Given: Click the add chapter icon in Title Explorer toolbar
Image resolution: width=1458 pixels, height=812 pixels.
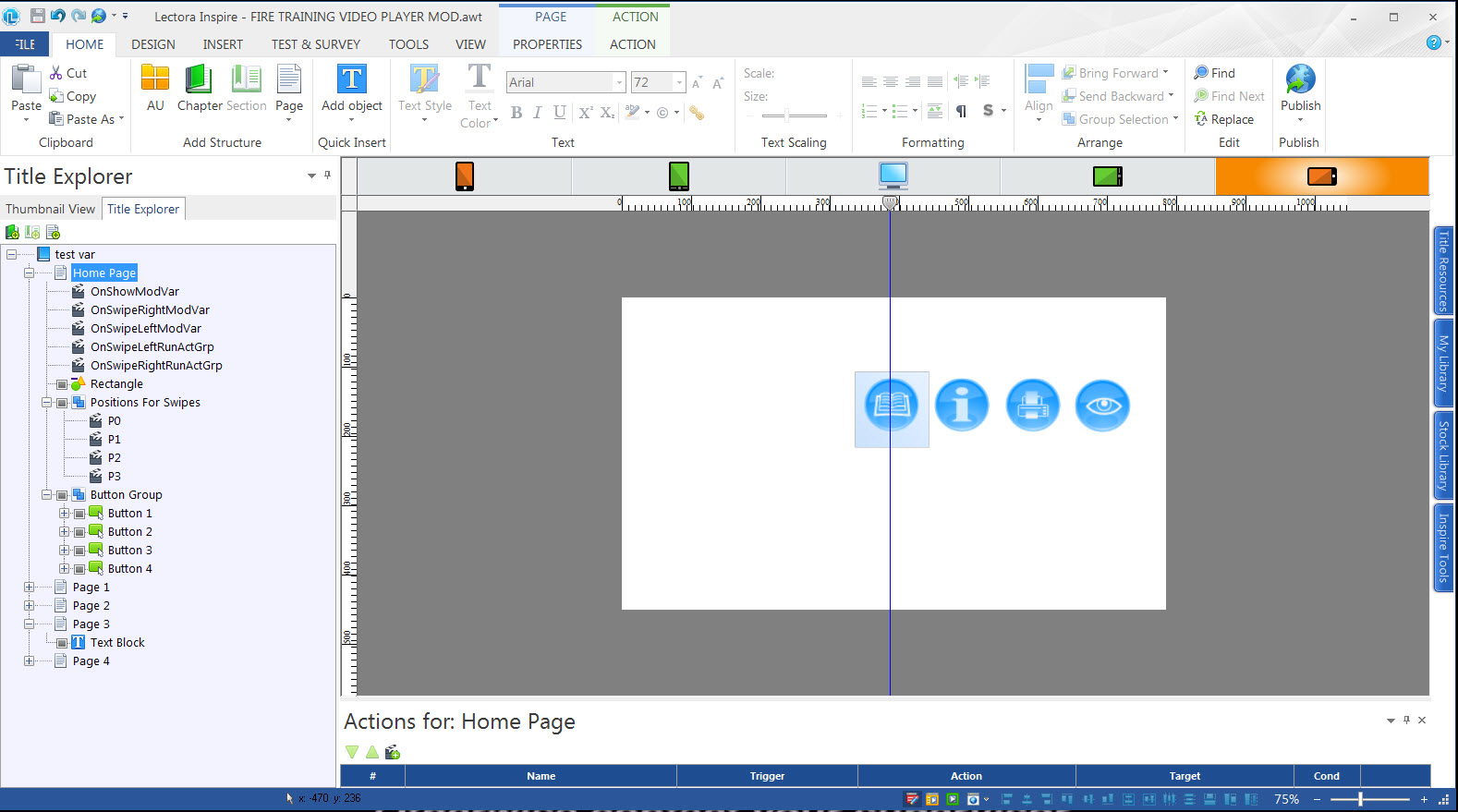Looking at the screenshot, I should 12,232.
